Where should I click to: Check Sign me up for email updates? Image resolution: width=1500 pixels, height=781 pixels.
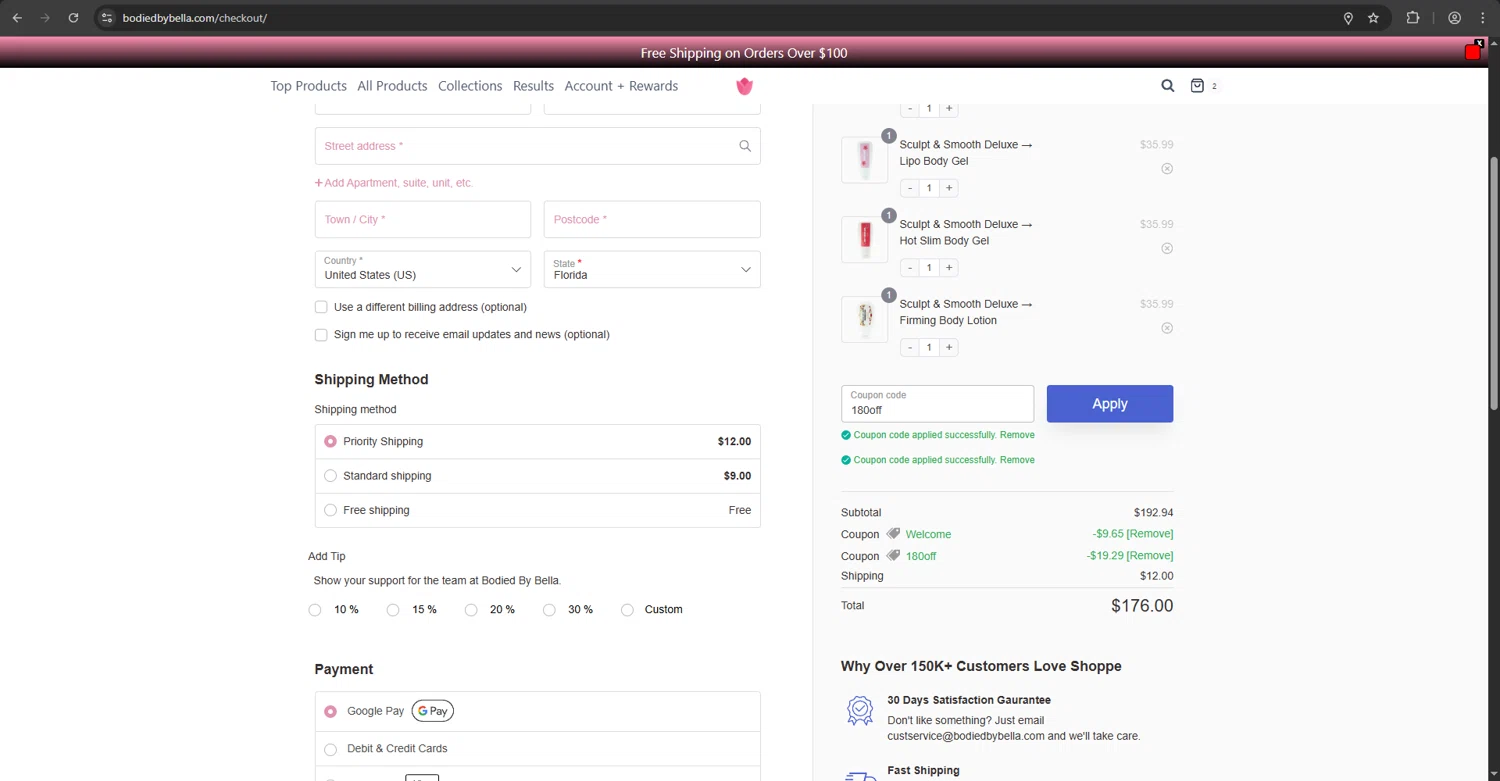click(321, 335)
